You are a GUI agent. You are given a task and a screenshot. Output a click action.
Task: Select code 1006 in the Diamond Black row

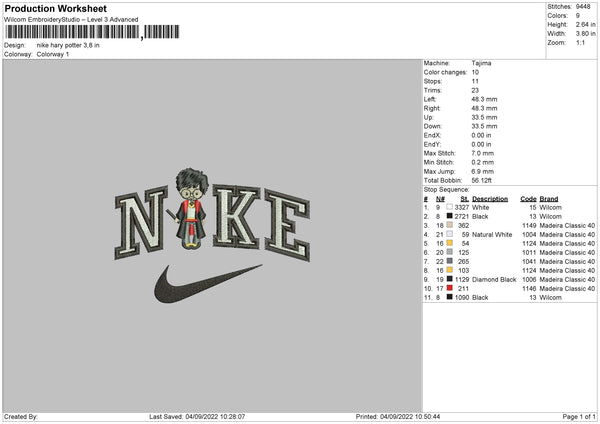click(529, 279)
